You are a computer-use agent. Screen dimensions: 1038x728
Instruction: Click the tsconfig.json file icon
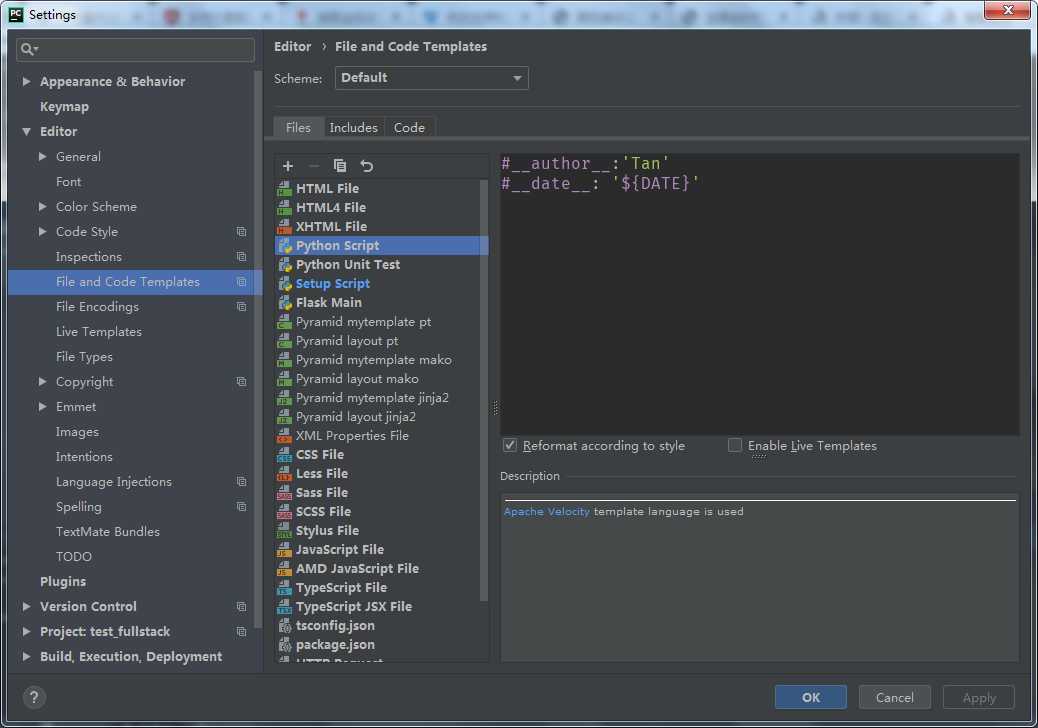285,625
